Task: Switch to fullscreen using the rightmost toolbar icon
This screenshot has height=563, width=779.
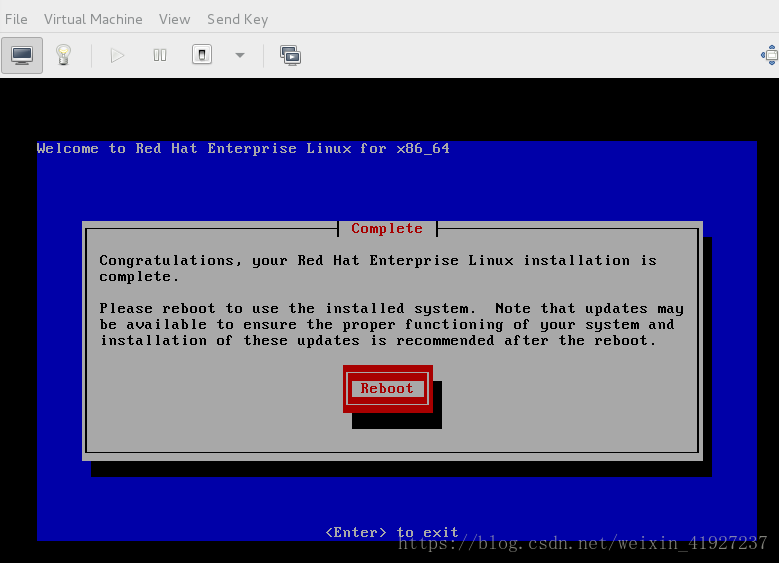Action: click(770, 55)
